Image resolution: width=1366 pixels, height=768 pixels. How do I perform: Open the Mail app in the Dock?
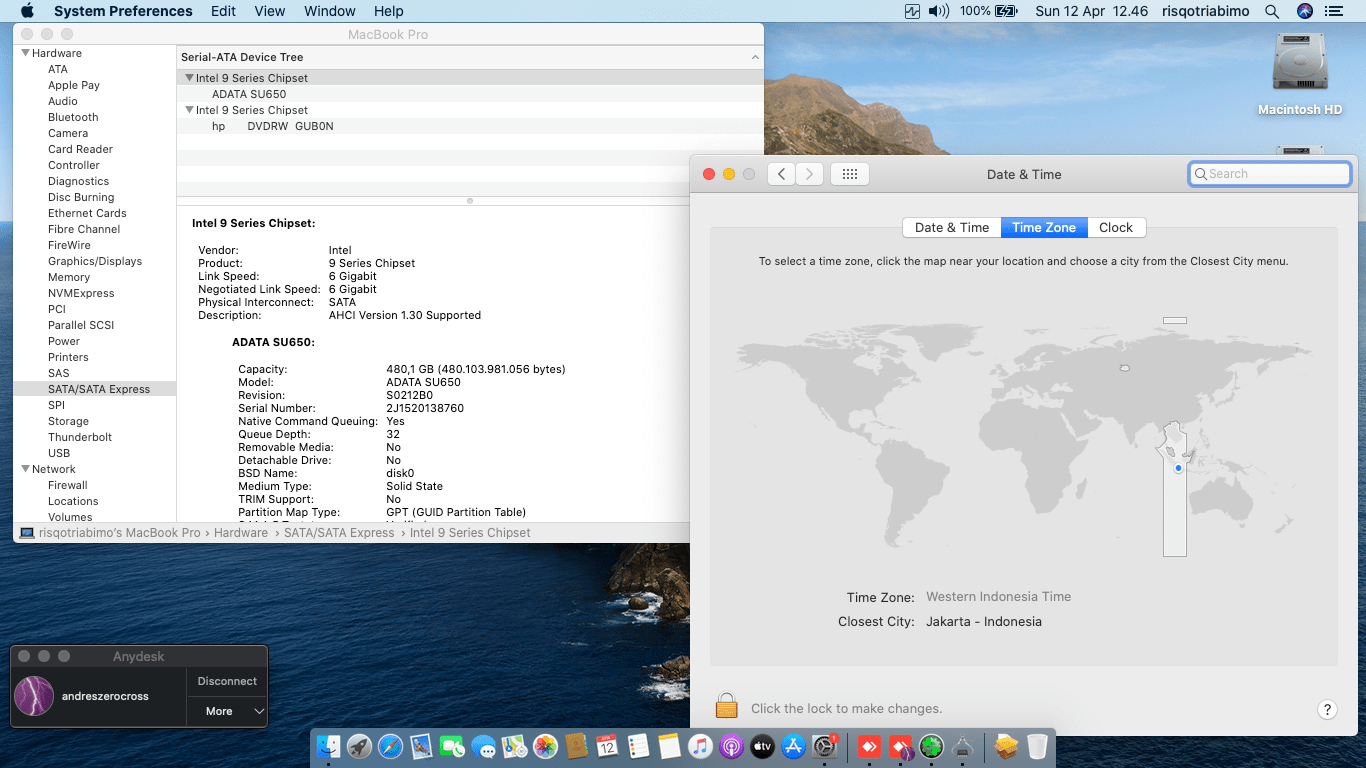click(x=421, y=746)
